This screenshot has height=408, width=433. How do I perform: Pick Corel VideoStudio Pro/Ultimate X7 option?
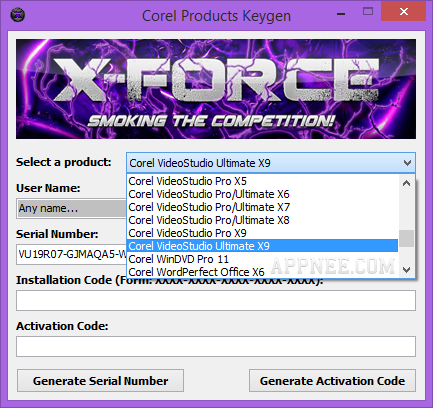click(x=209, y=207)
